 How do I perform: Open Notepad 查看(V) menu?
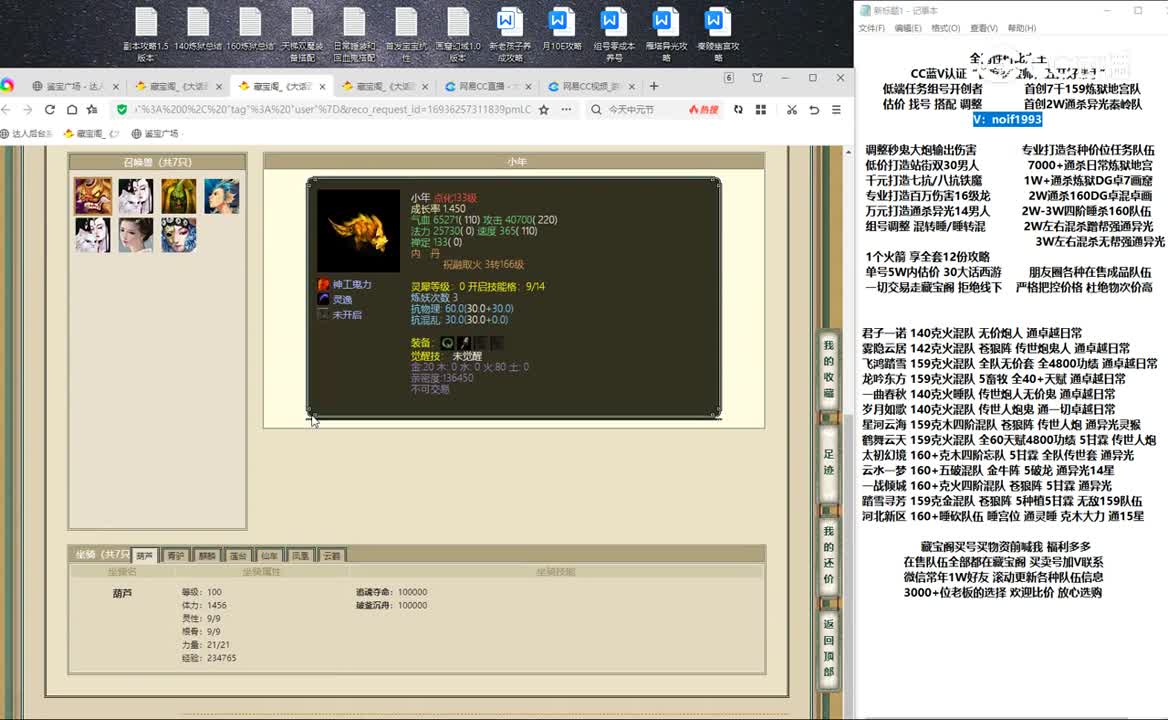coord(983,28)
